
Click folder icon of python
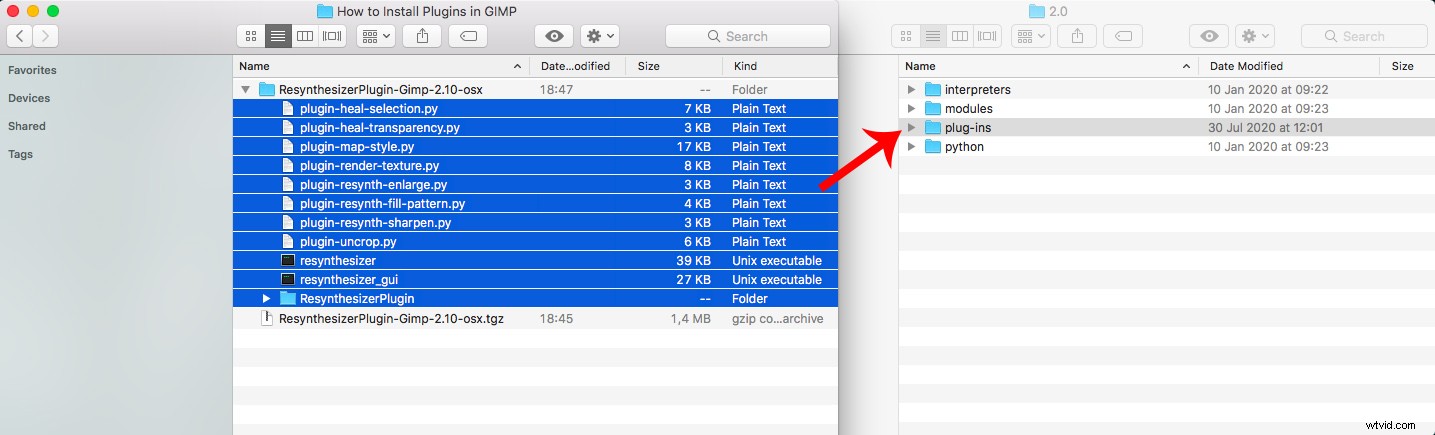pyautogui.click(x=932, y=146)
